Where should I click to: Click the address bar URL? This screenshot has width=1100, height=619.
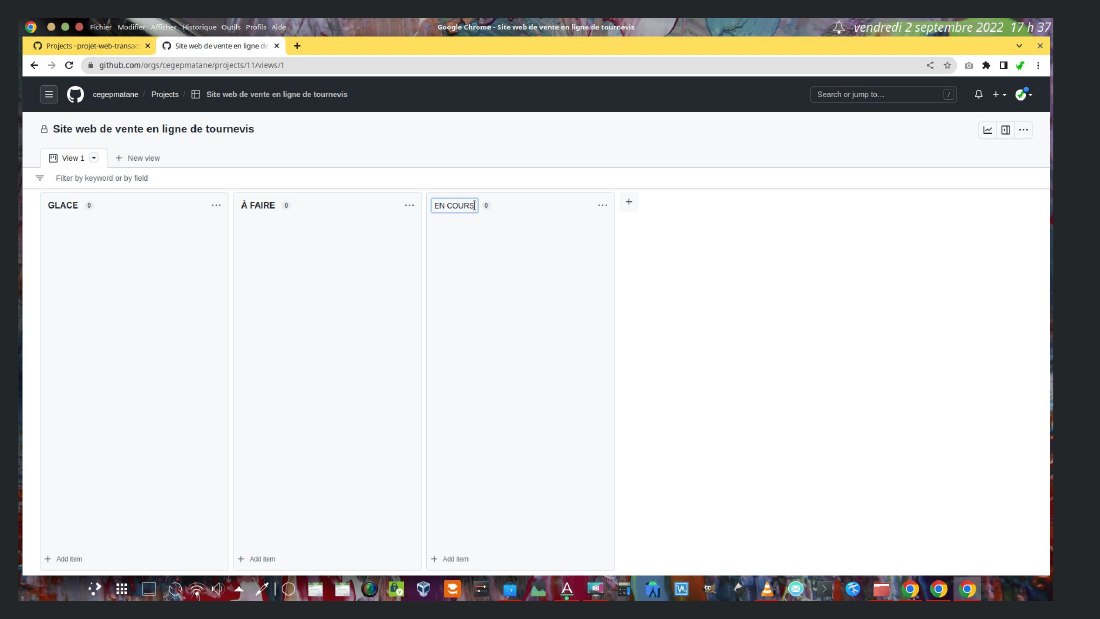191,65
